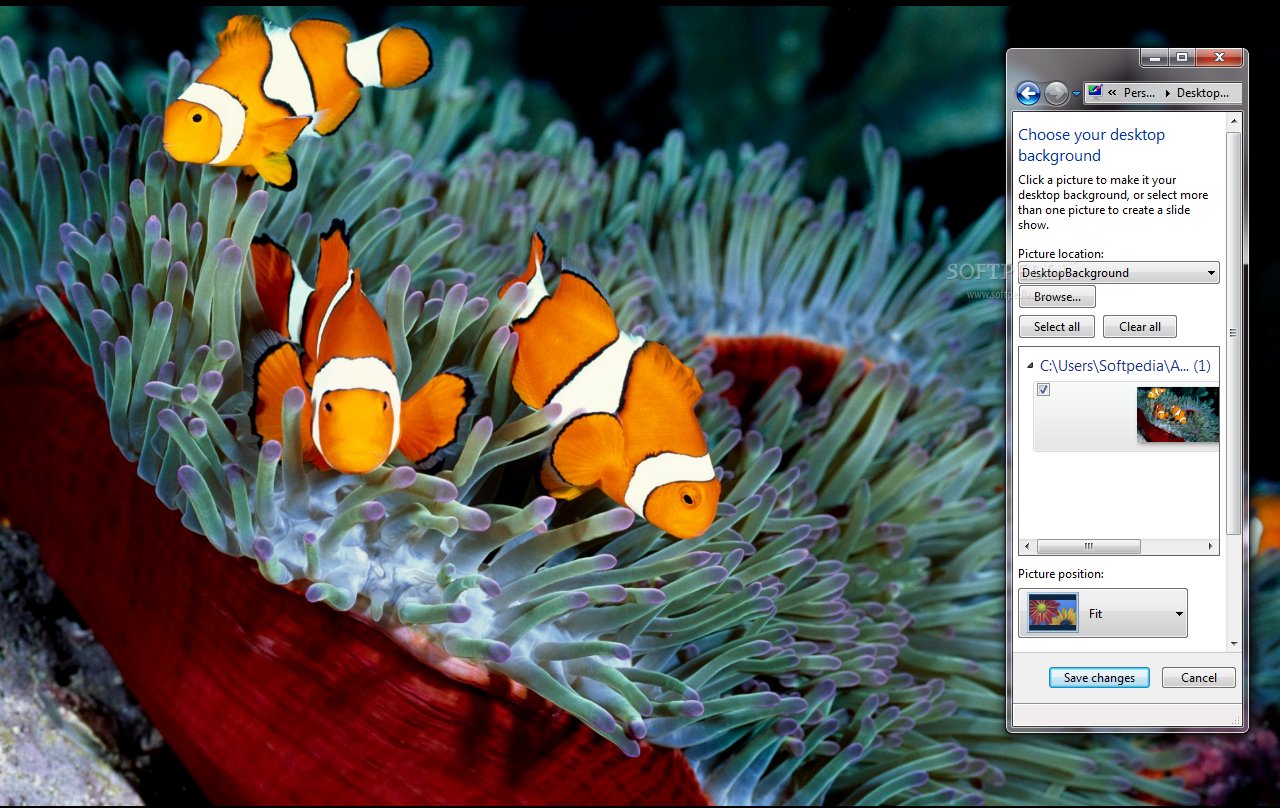Go back with the blue Back arrow
The width and height of the screenshot is (1280, 808).
[x=1028, y=93]
